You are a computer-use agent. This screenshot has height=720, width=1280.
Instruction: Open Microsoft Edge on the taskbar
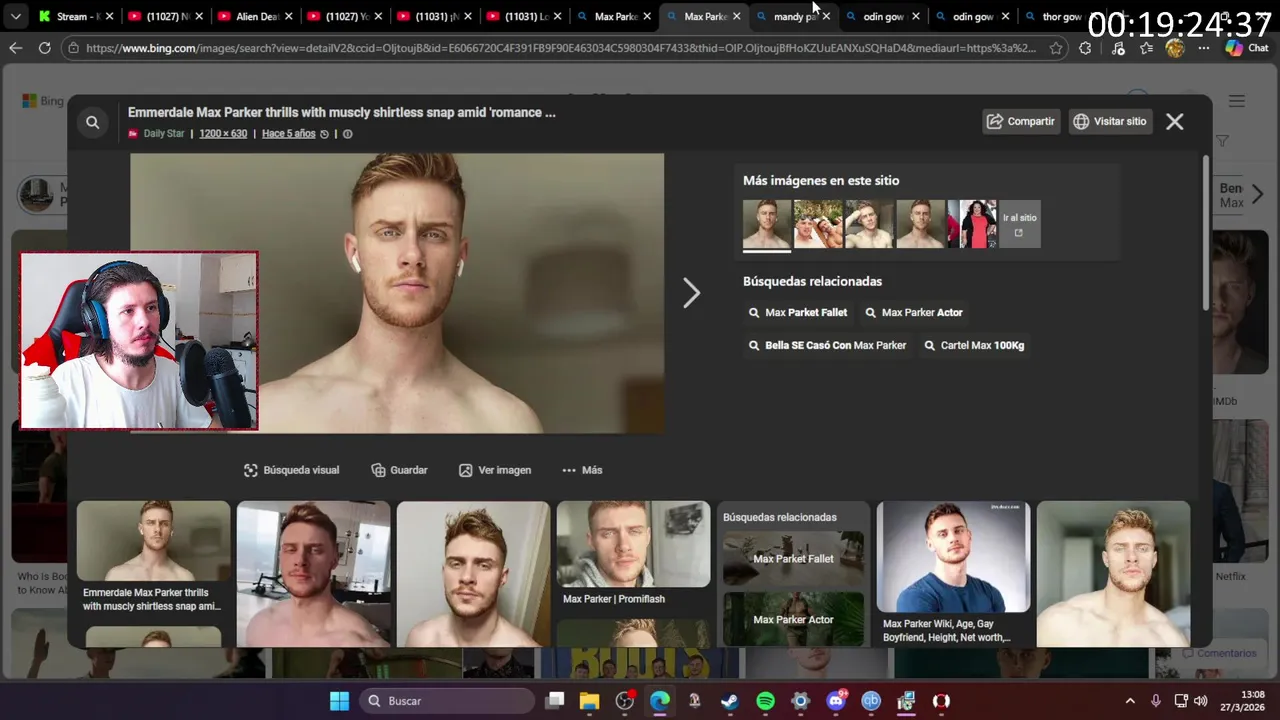660,701
